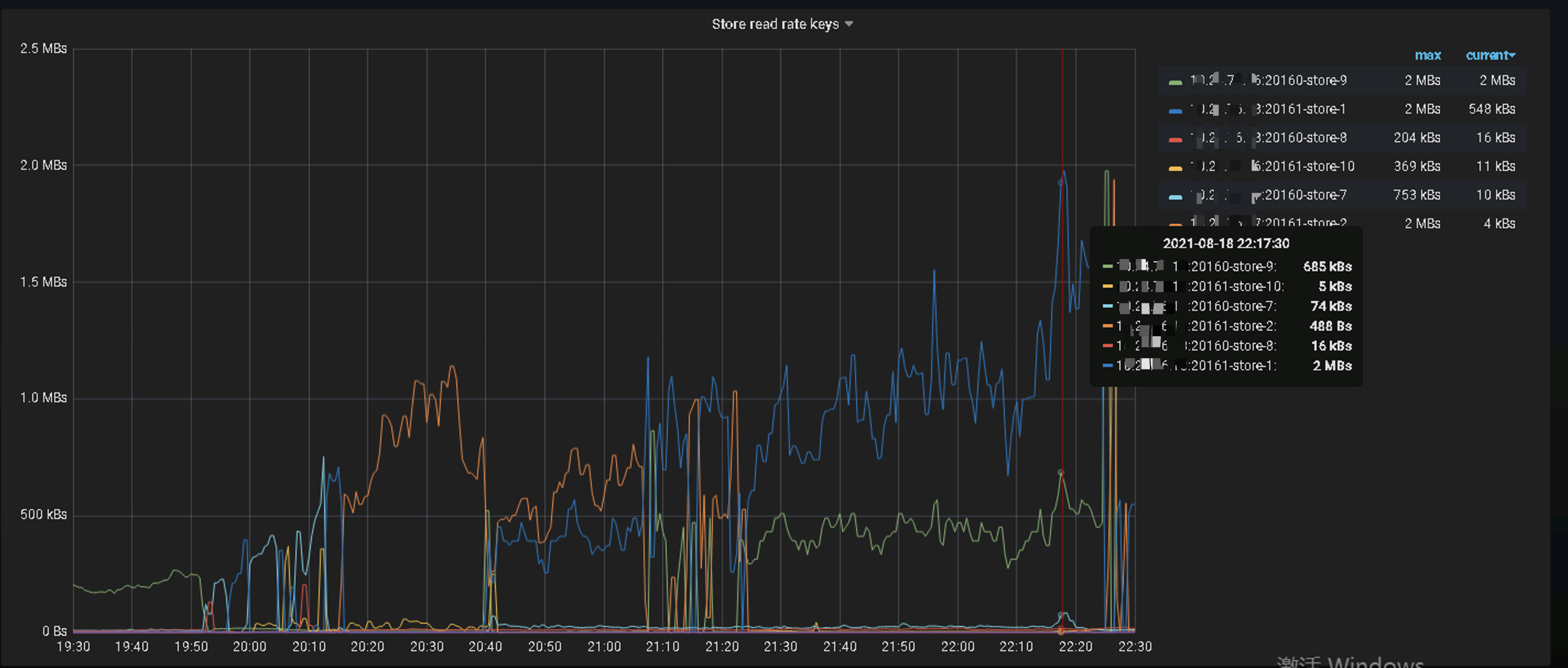Click the 21:00 label on time axis
Viewport: 1568px width, 668px height.
tap(604, 647)
